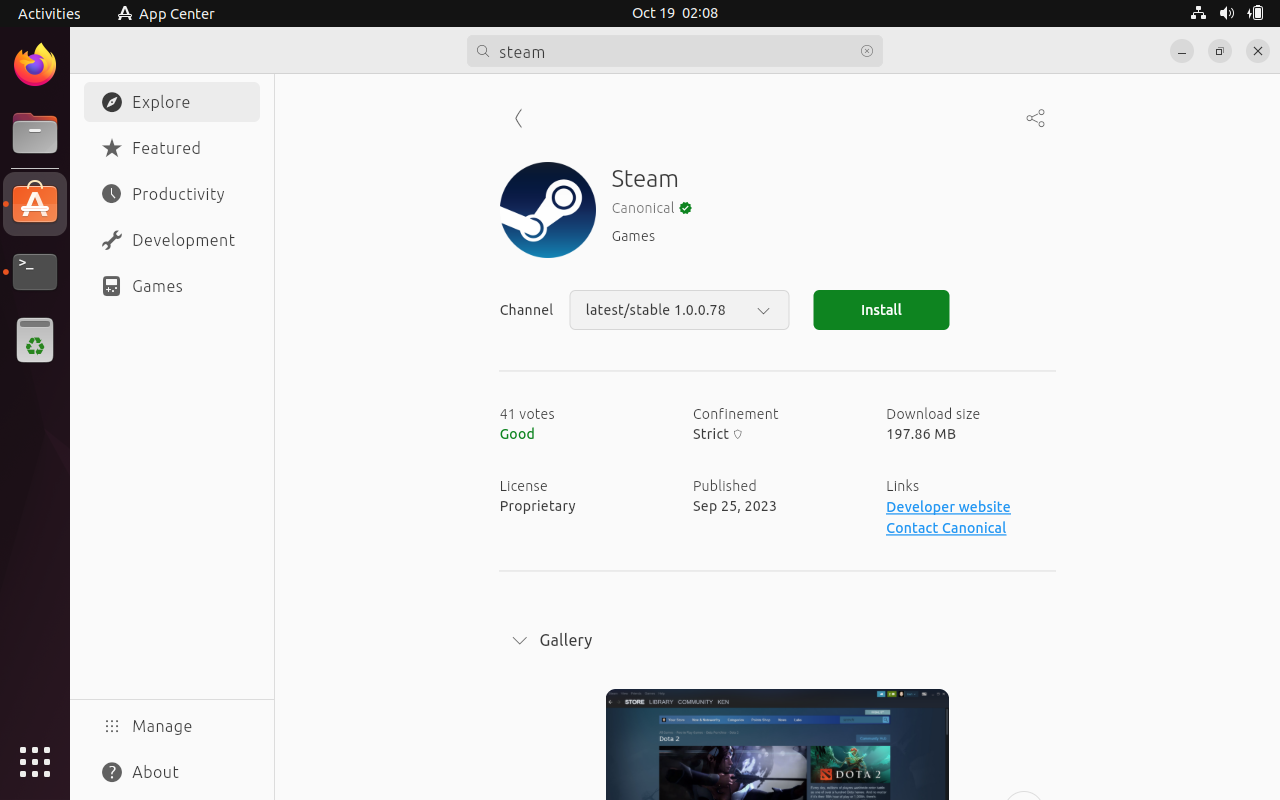
Task: Open Firefox from the dock
Action: [x=35, y=66]
